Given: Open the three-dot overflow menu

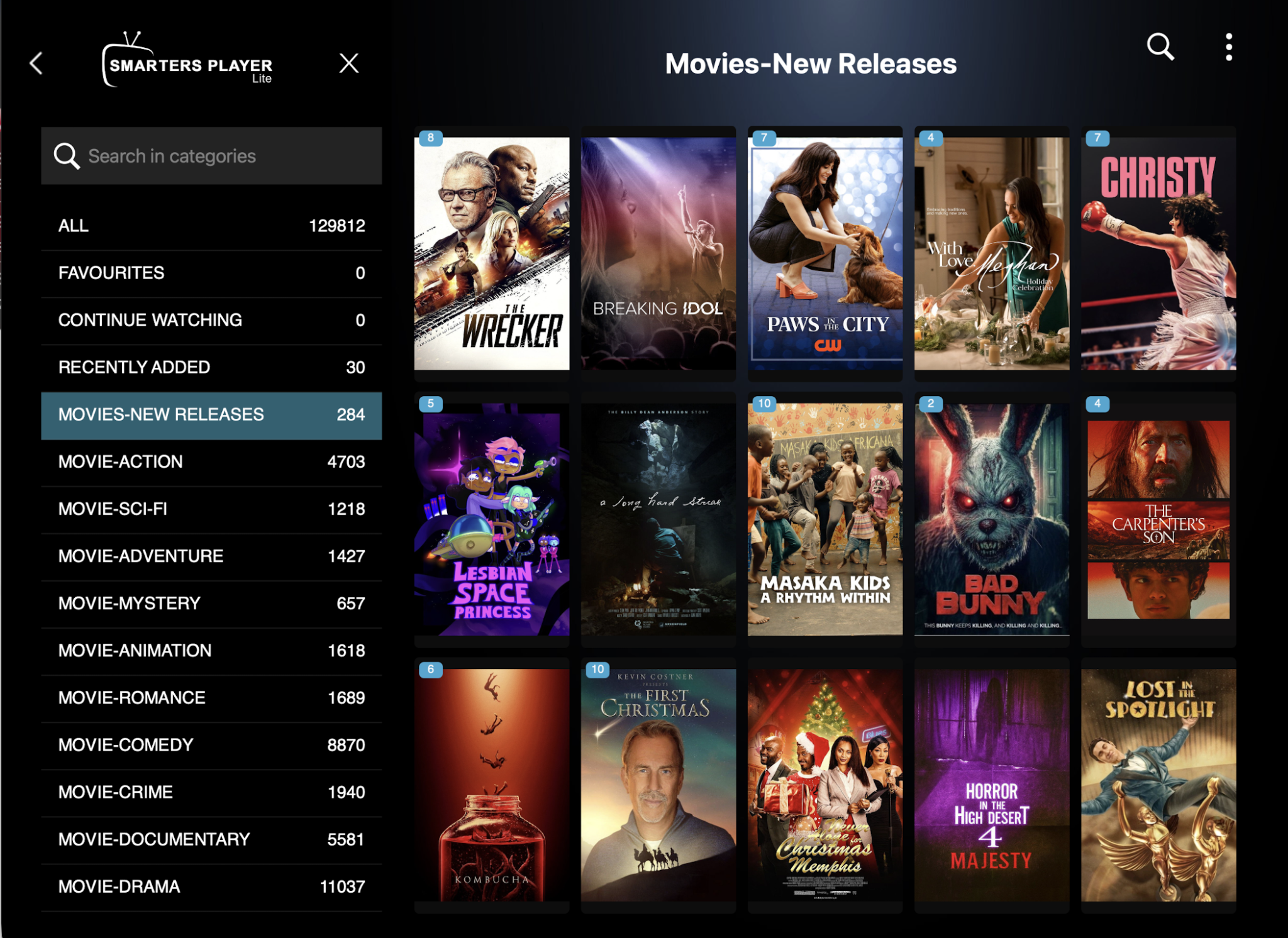Looking at the screenshot, I should point(1228,47).
